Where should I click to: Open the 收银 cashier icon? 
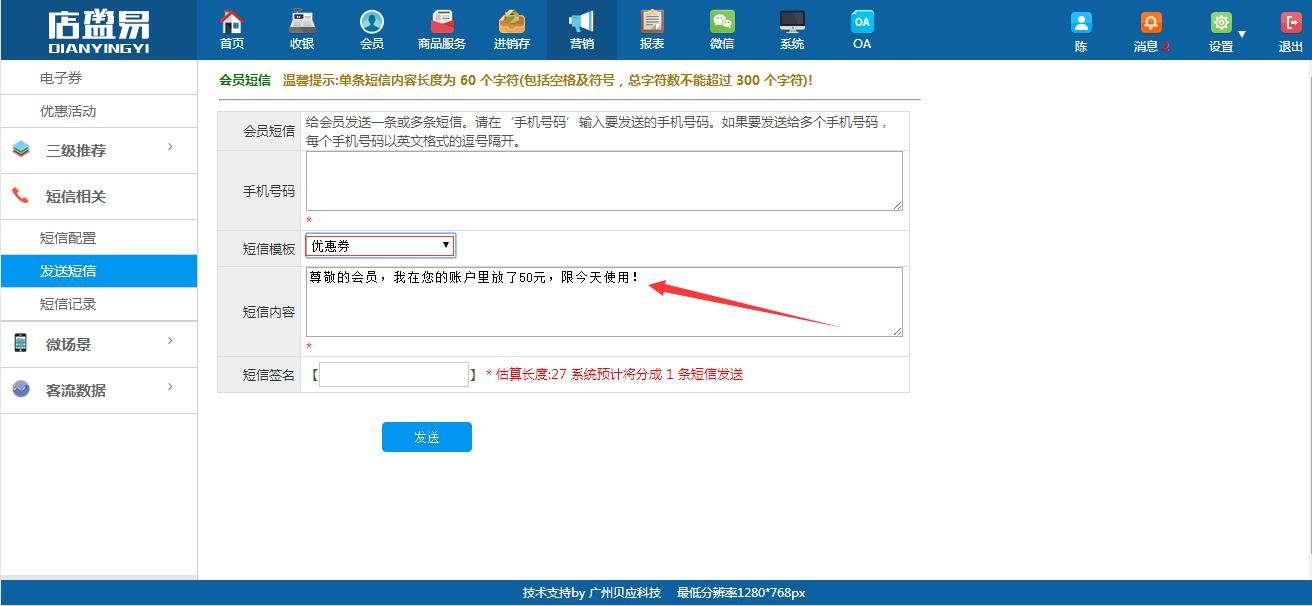coord(301,21)
